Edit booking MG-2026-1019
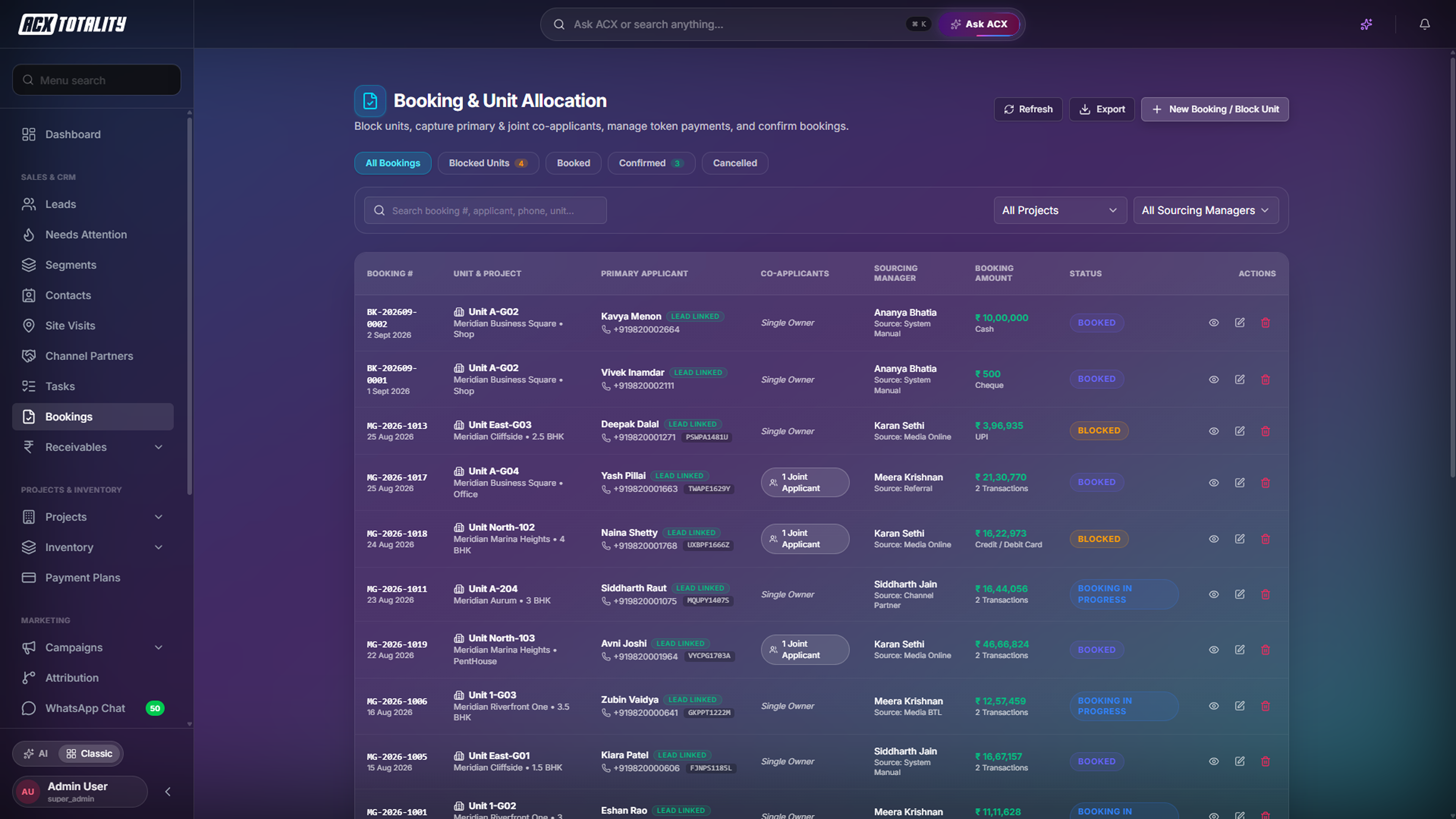1456x819 pixels. tap(1239, 650)
